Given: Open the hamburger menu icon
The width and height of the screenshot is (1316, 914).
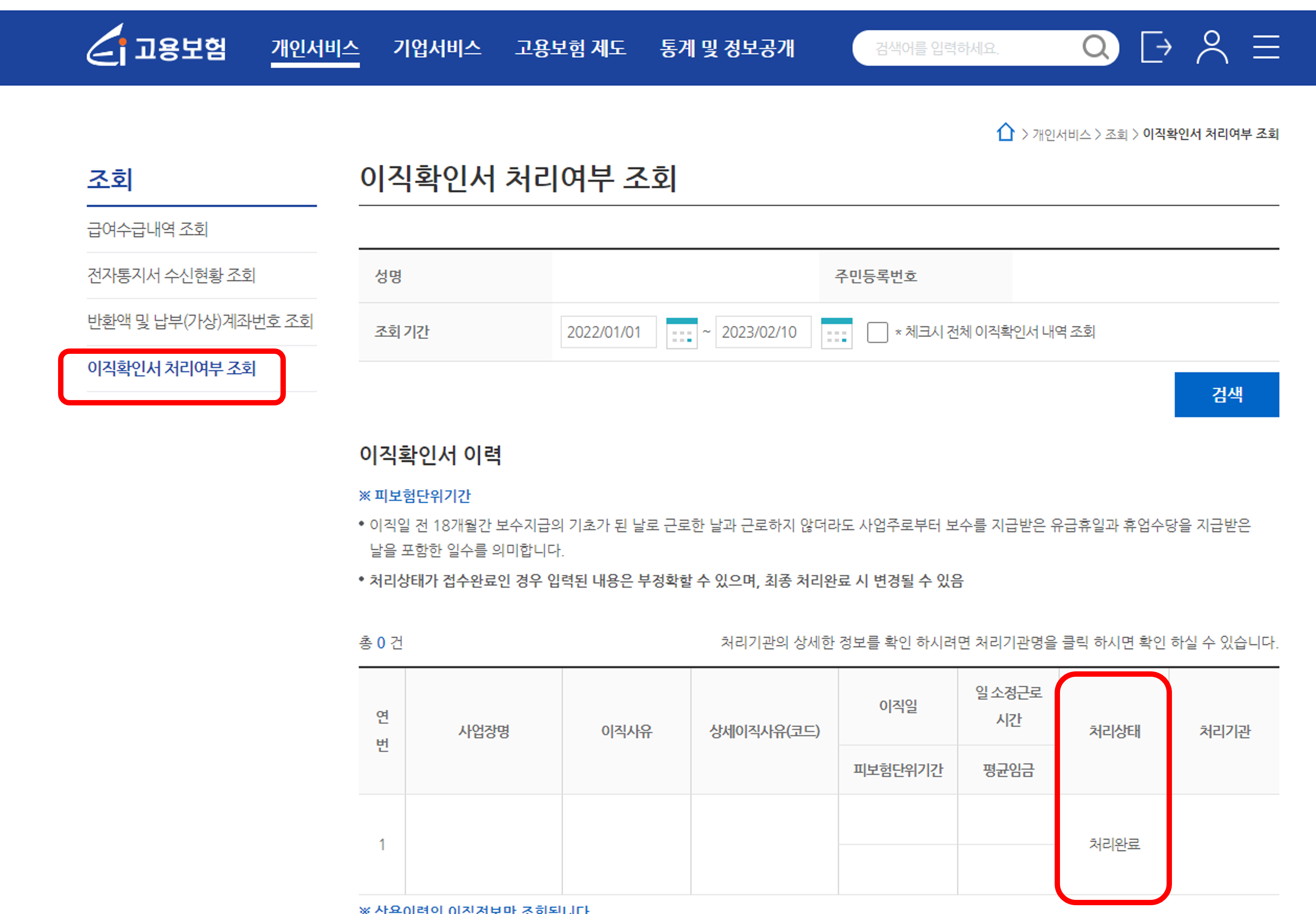Looking at the screenshot, I should (1266, 47).
